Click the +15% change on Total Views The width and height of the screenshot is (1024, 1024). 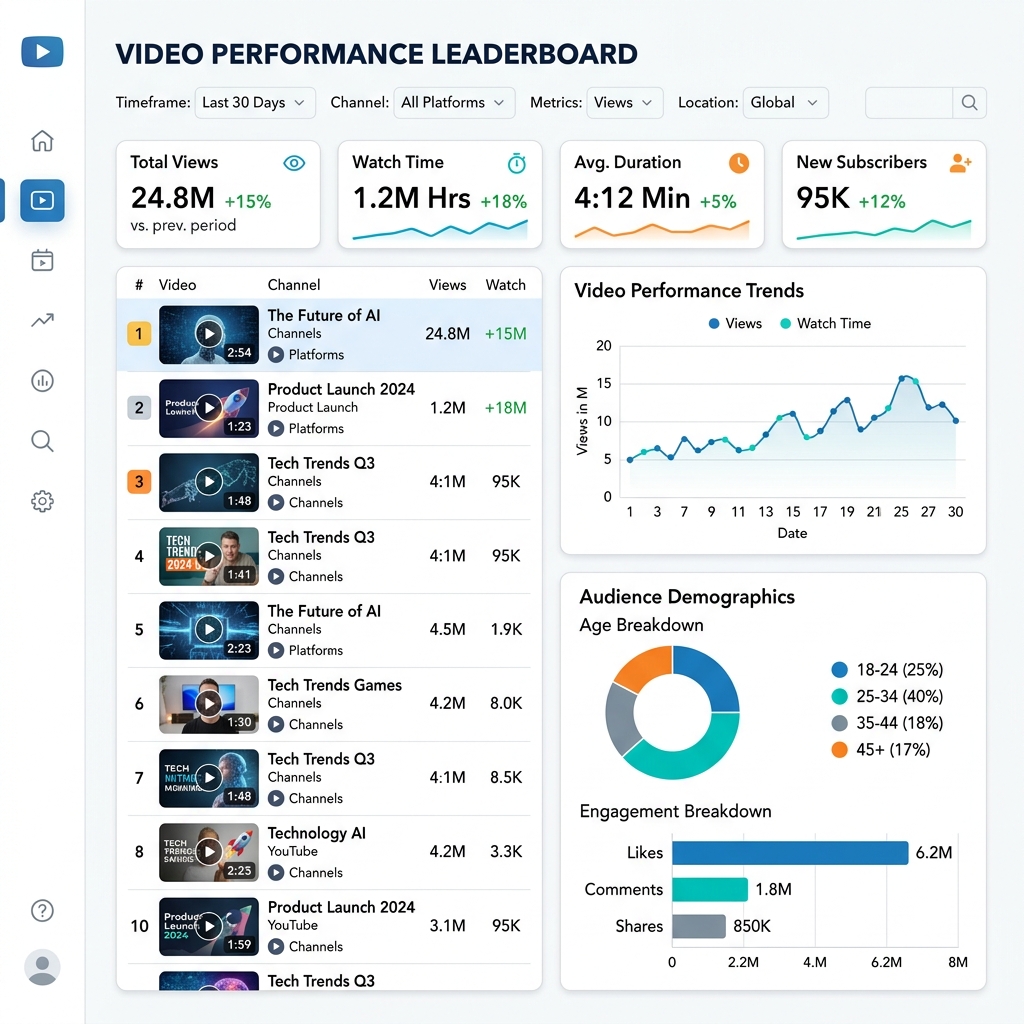(x=248, y=202)
